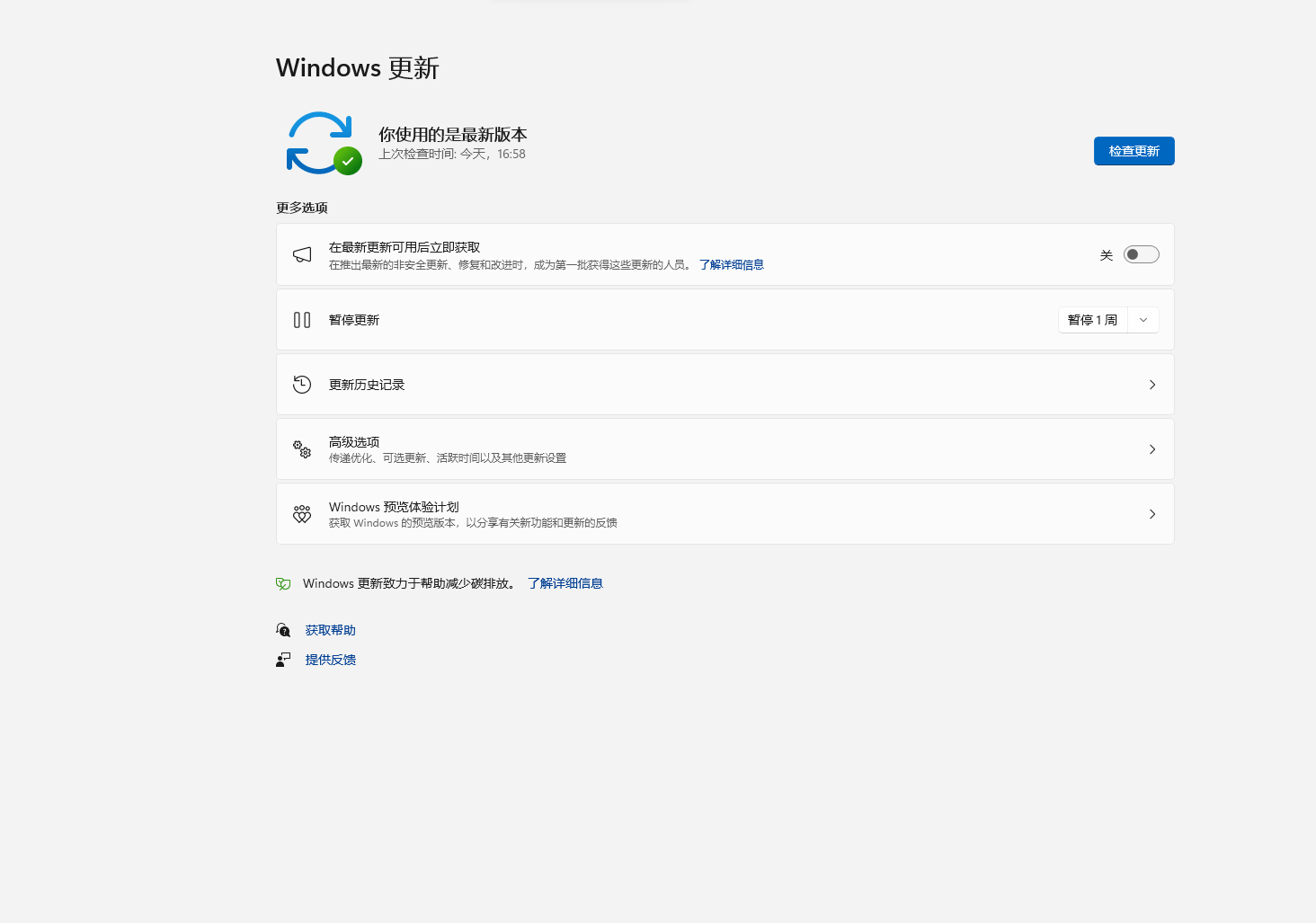Screen dimensions: 1316x923
Task: Click the sync status icon with green checkmark
Action: (323, 144)
